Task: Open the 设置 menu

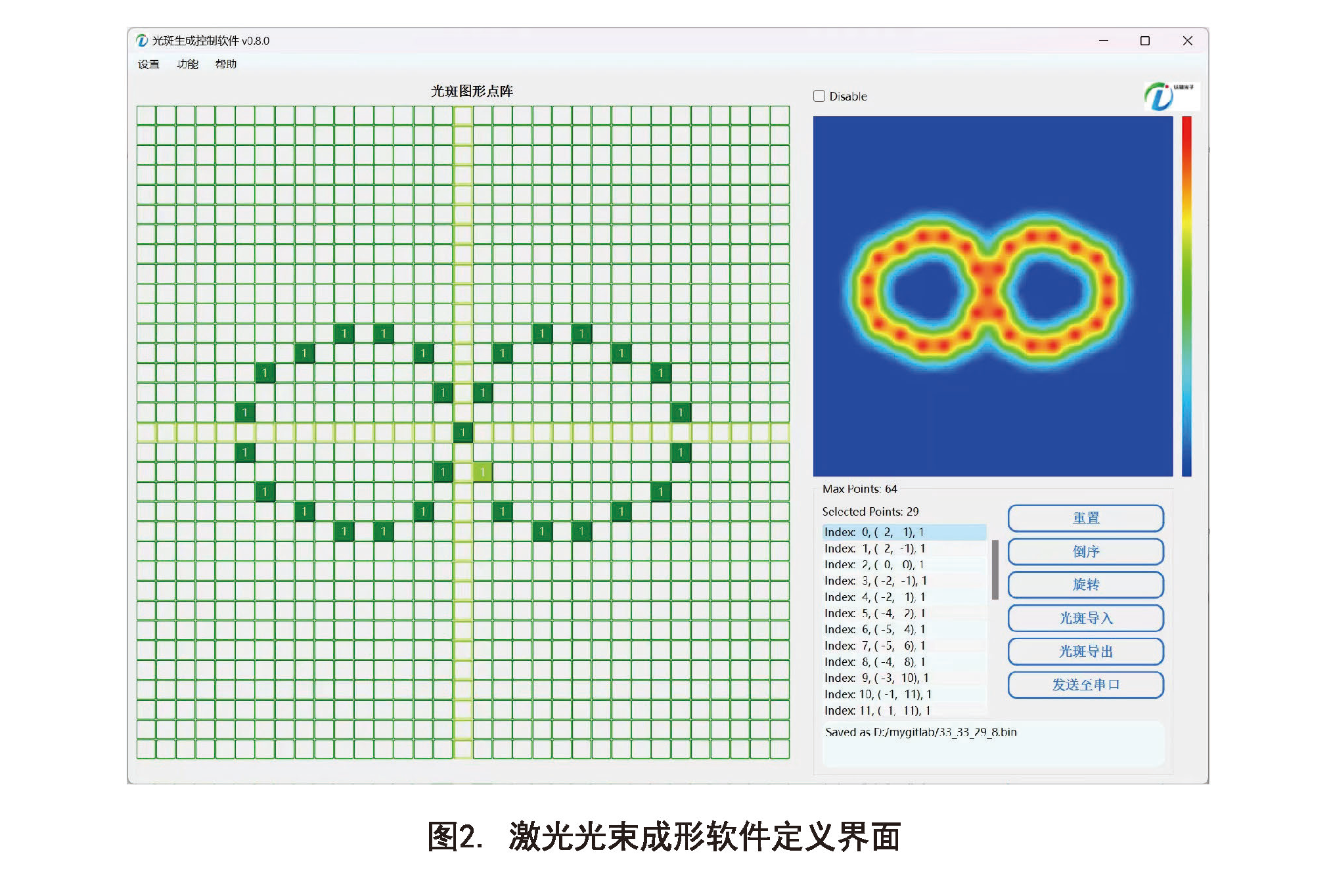Action: click(x=148, y=64)
